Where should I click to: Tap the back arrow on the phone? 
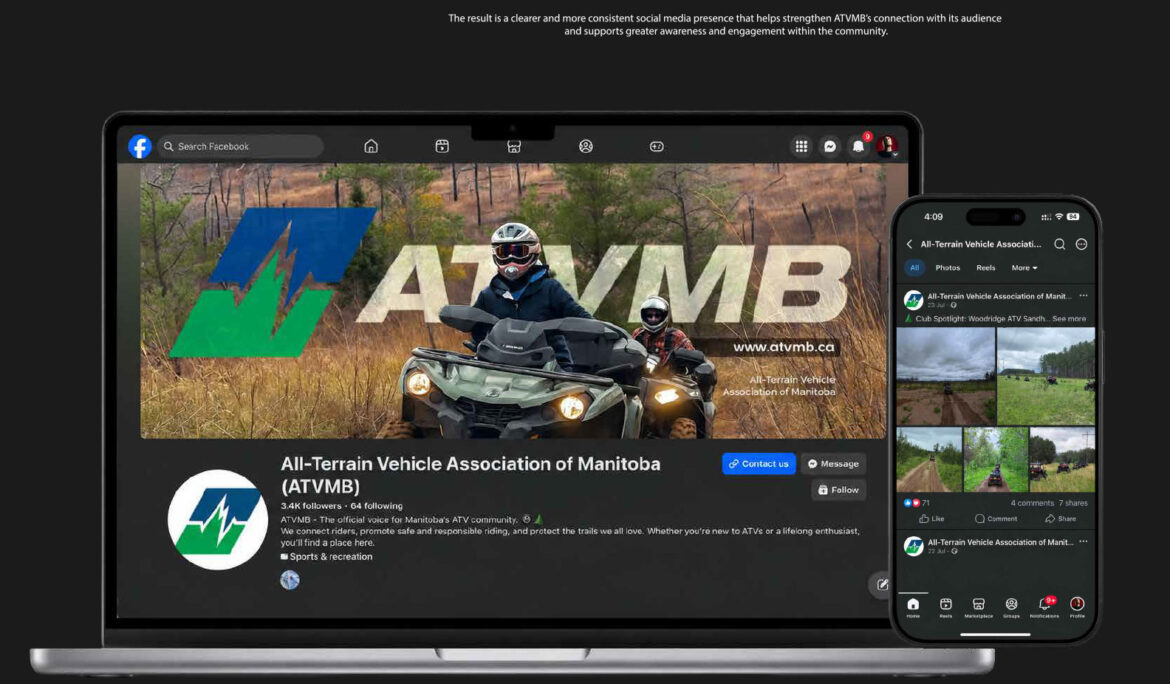[910, 244]
